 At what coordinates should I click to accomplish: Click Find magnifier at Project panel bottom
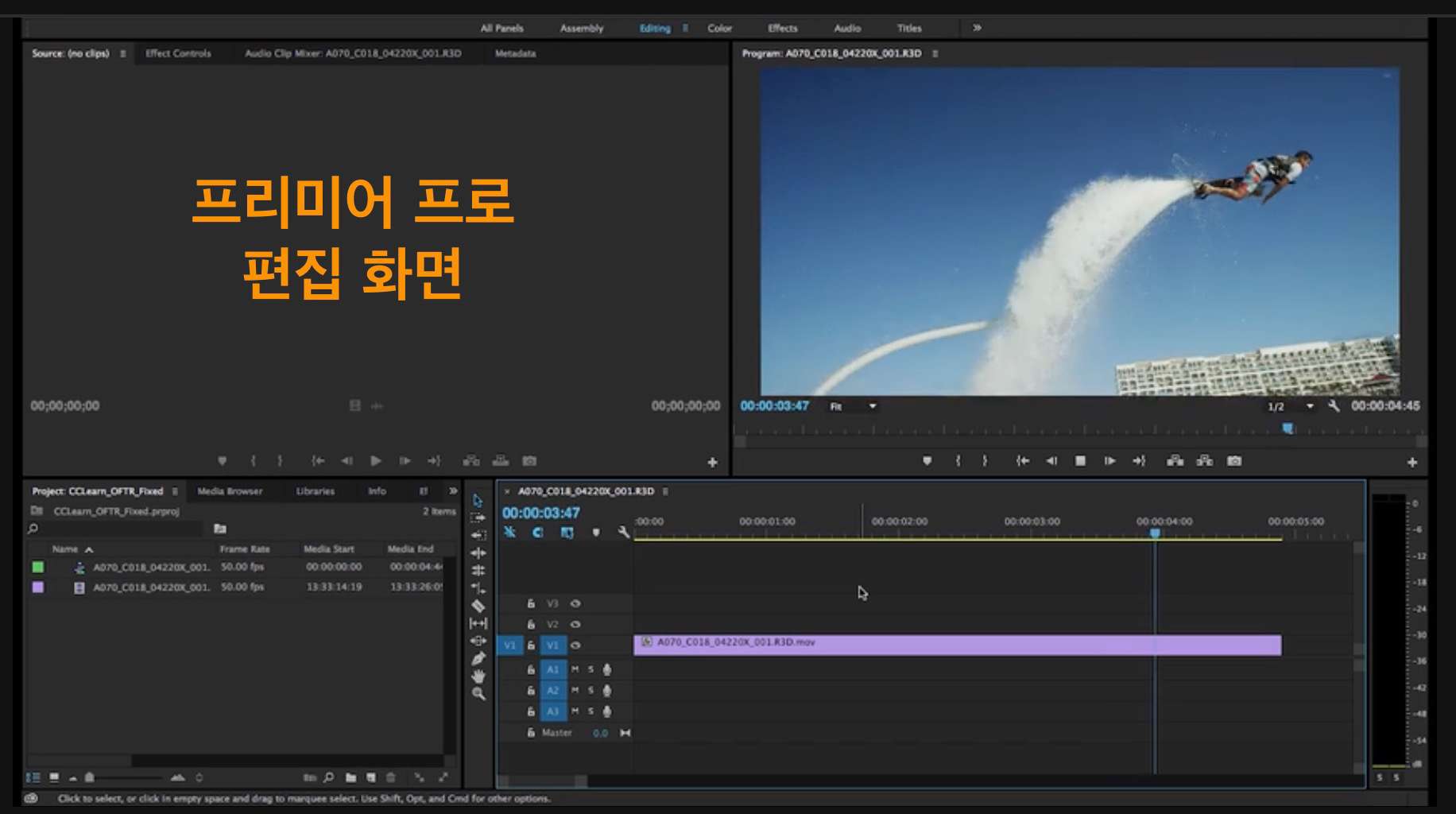(x=329, y=777)
